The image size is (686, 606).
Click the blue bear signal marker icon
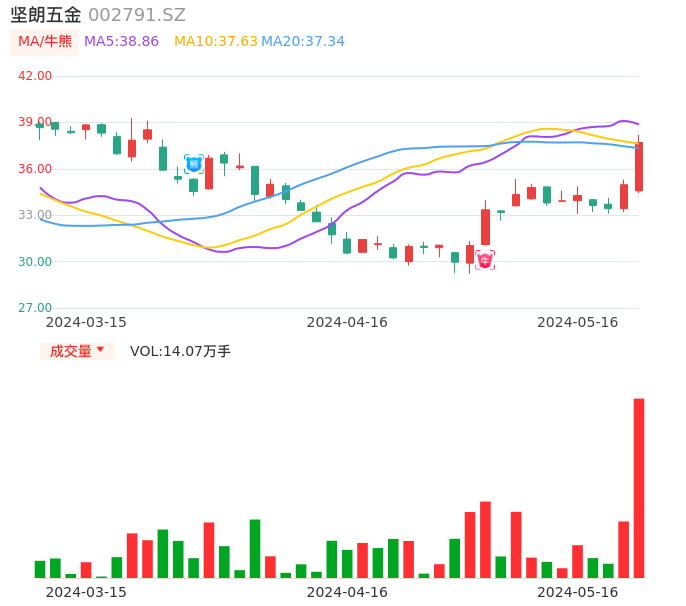click(x=193, y=163)
